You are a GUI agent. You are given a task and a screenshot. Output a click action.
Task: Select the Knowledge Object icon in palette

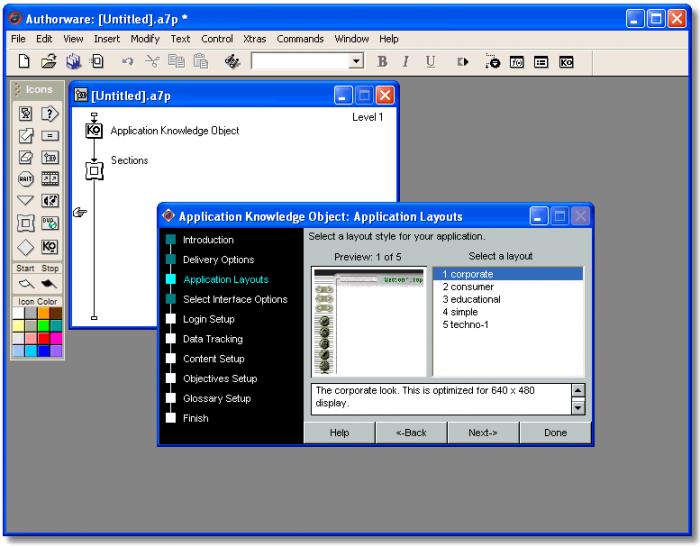50,246
